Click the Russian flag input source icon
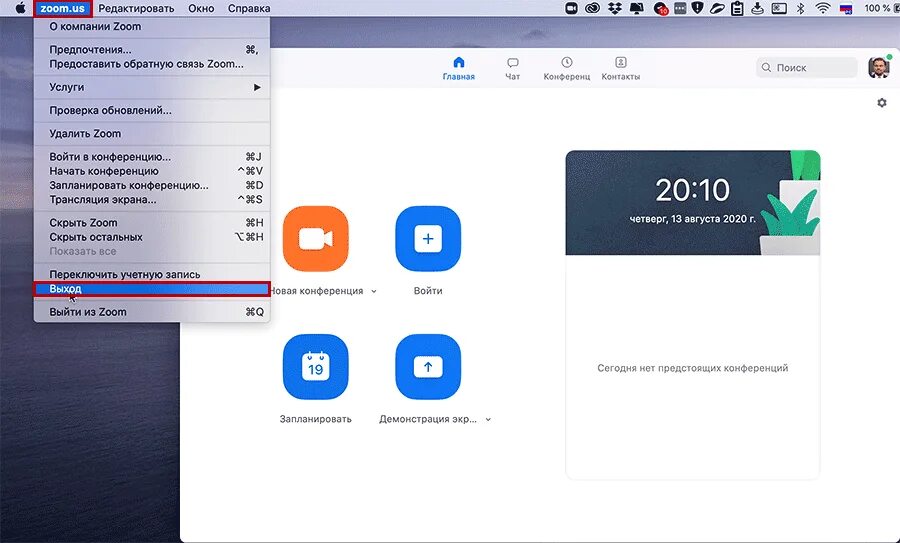The height and width of the screenshot is (543, 900). pyautogui.click(x=845, y=9)
